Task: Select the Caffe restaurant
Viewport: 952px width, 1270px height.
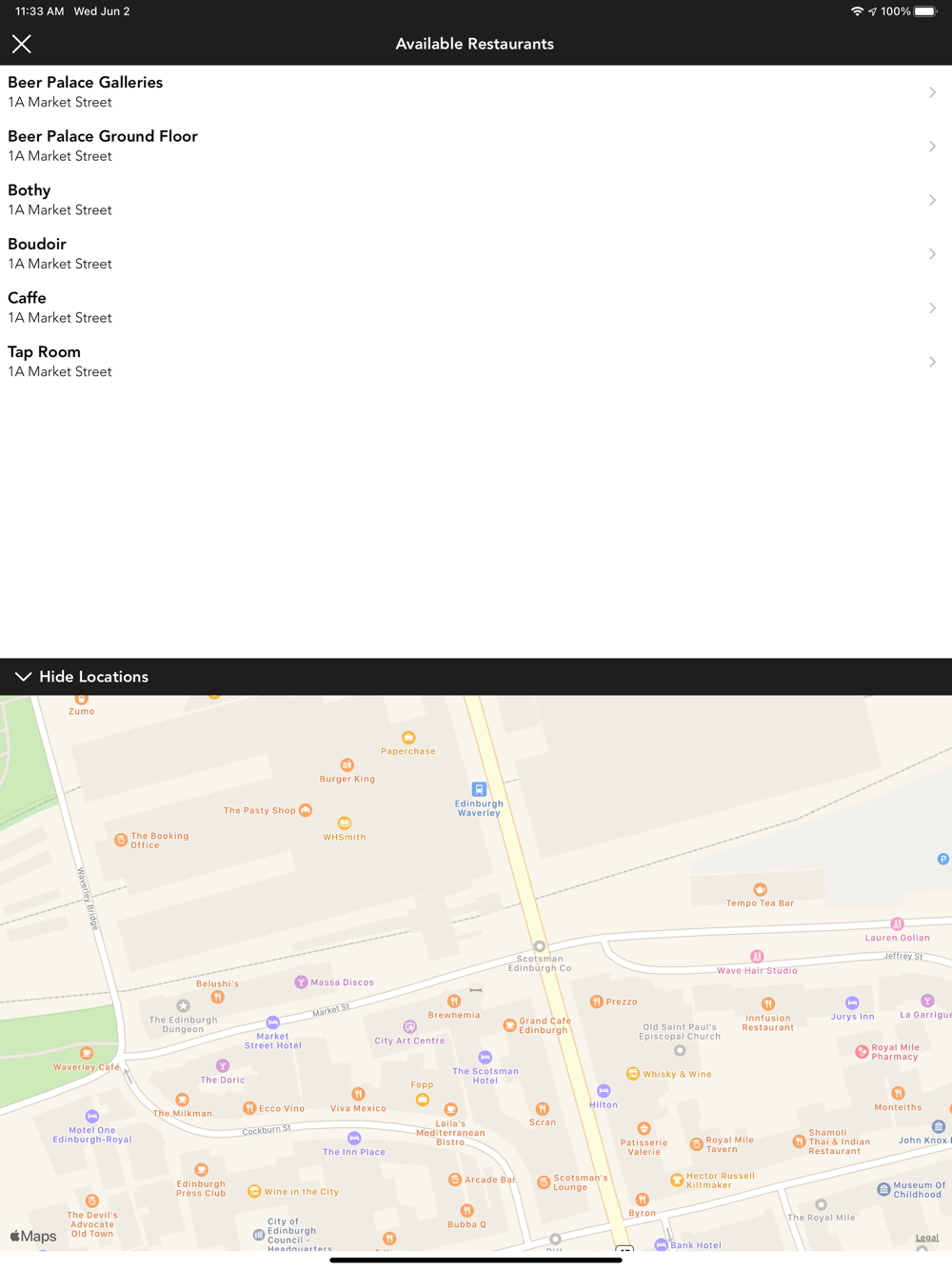Action: (476, 308)
